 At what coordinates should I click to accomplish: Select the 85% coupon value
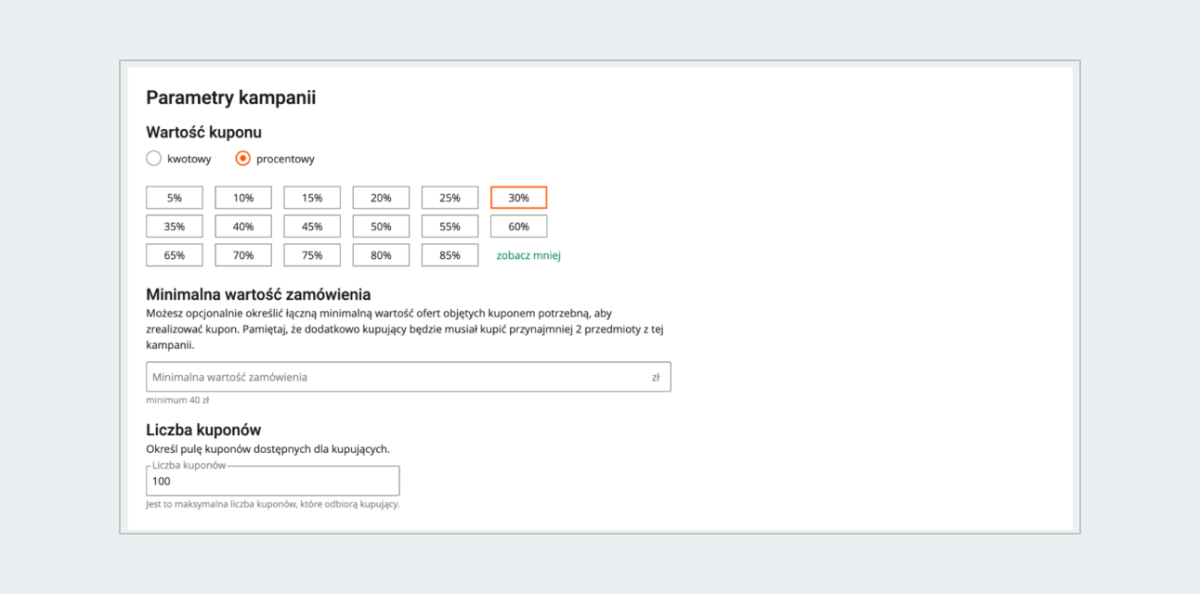(450, 255)
